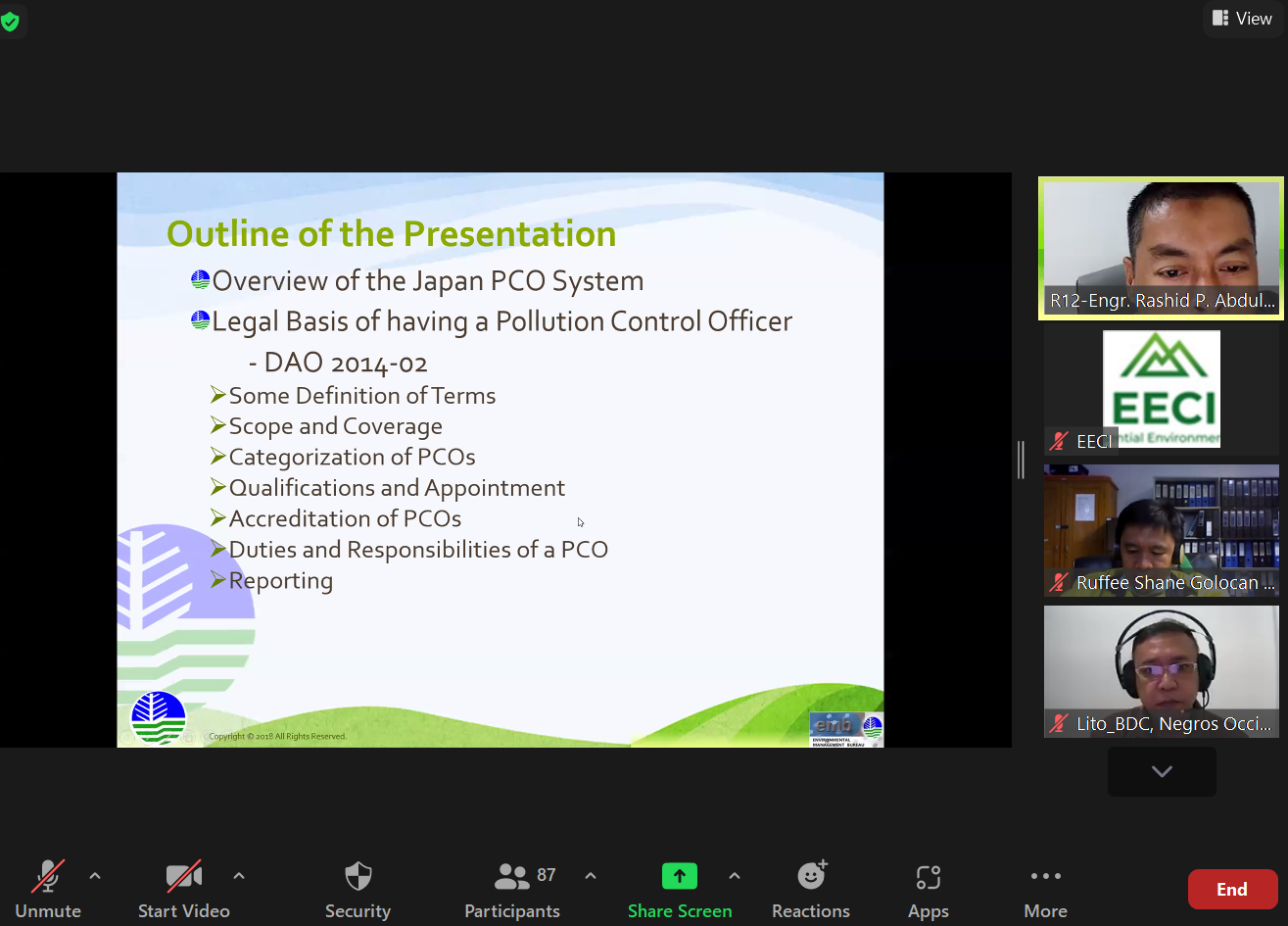This screenshot has height=926, width=1288.
Task: Open the Apps panel
Action: [929, 889]
